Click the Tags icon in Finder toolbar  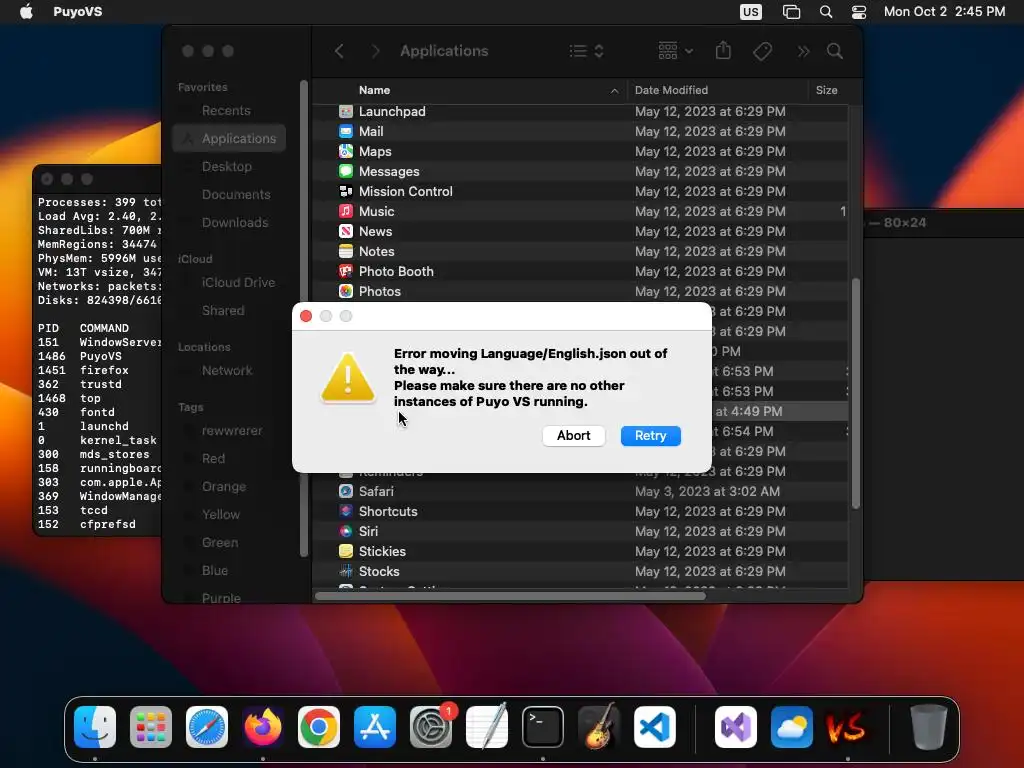coord(762,51)
